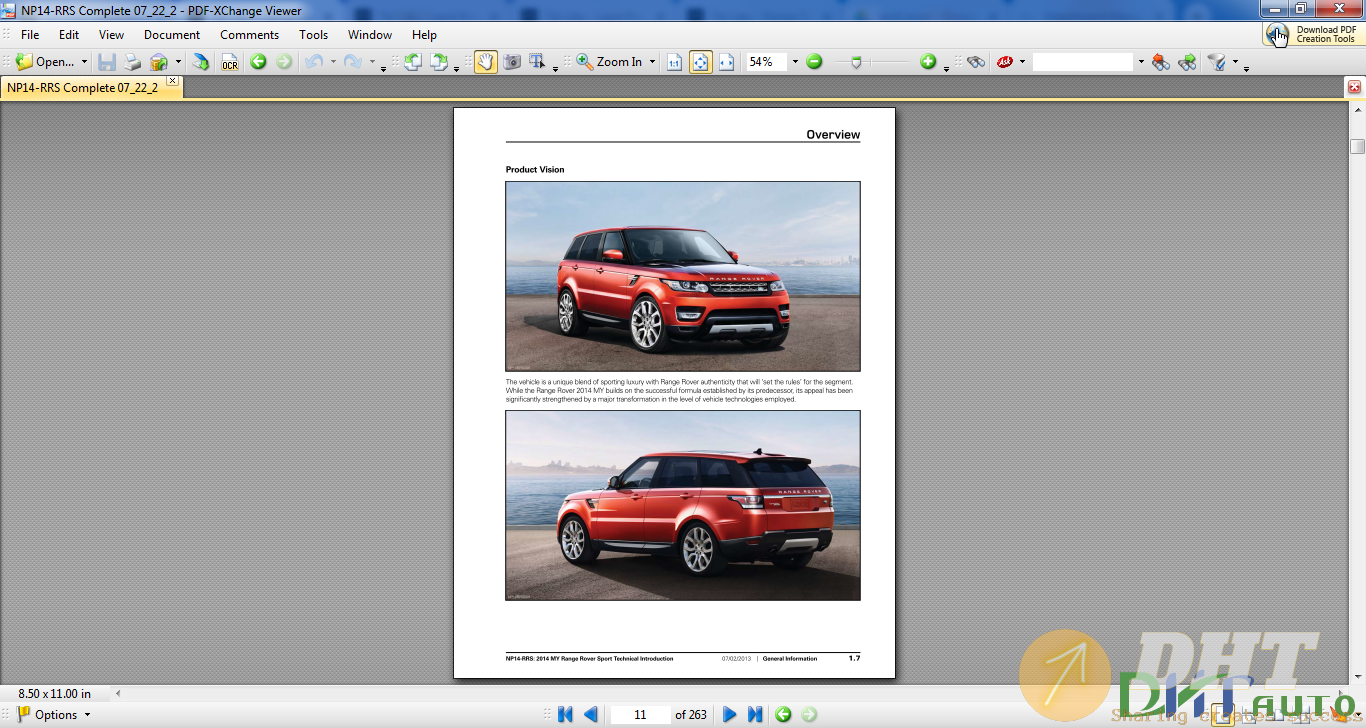This screenshot has width=1366, height=728.
Task: Click the Scan to PDF icon
Action: 201,62
